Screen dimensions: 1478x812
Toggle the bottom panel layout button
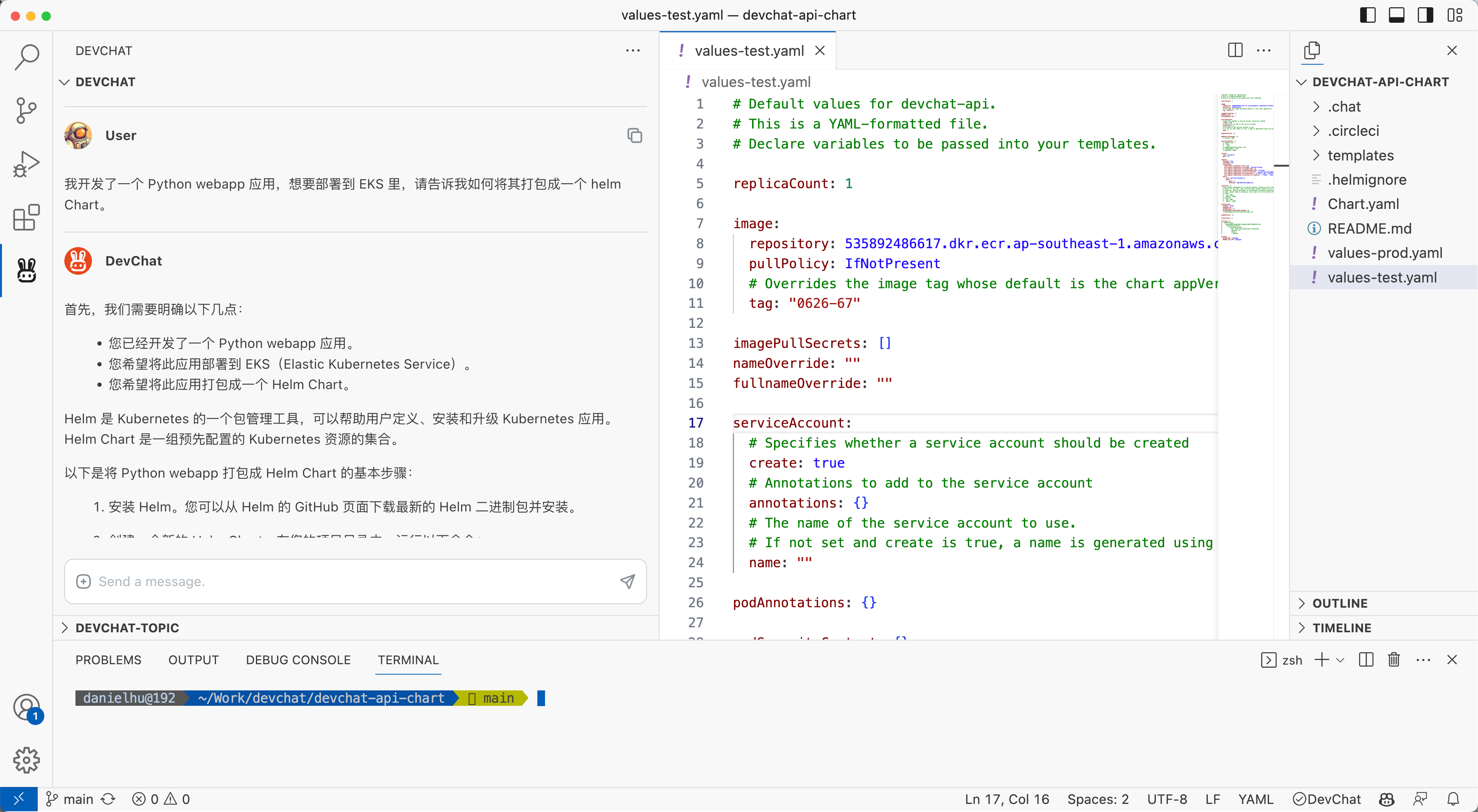pos(1396,15)
